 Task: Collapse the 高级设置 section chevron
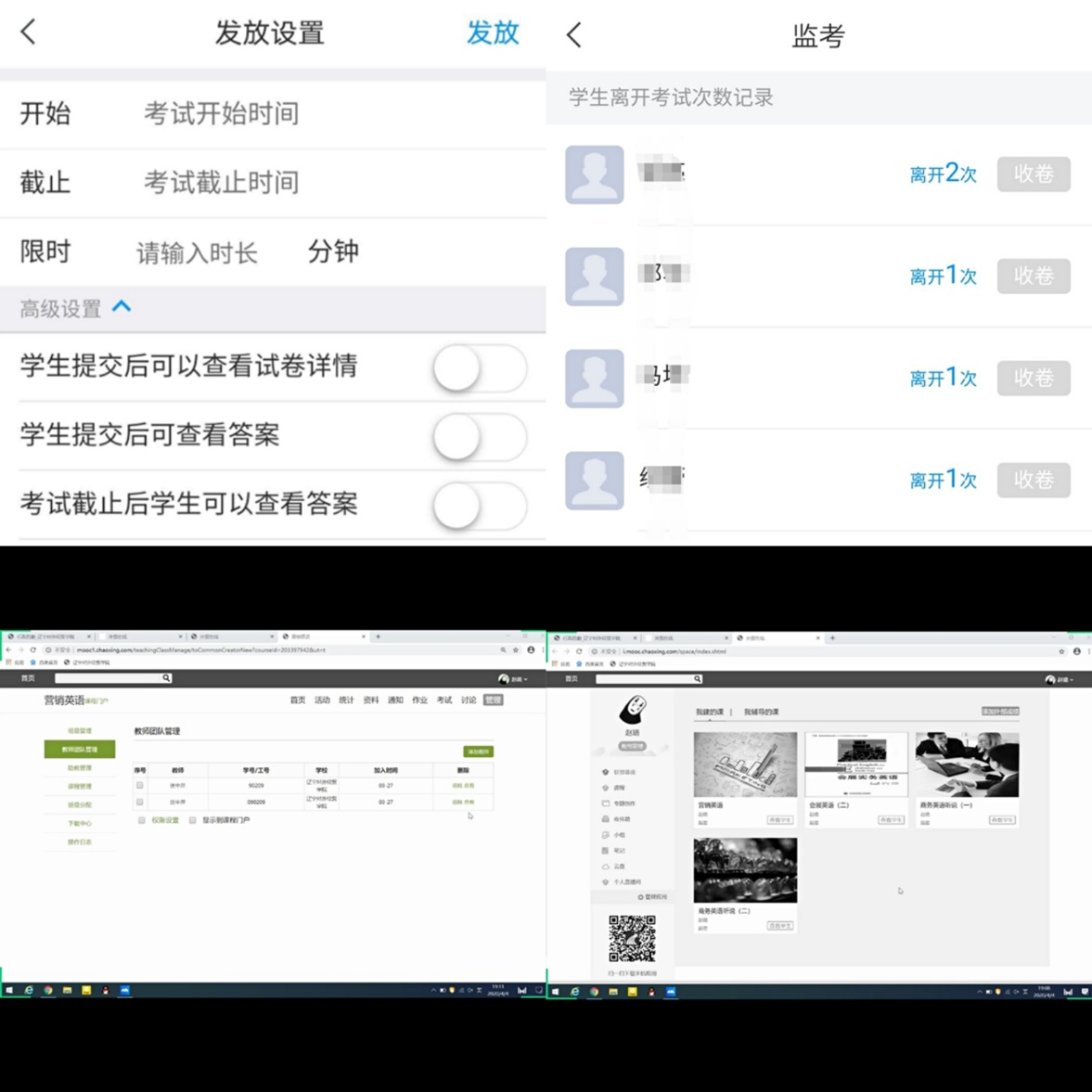click(x=122, y=307)
